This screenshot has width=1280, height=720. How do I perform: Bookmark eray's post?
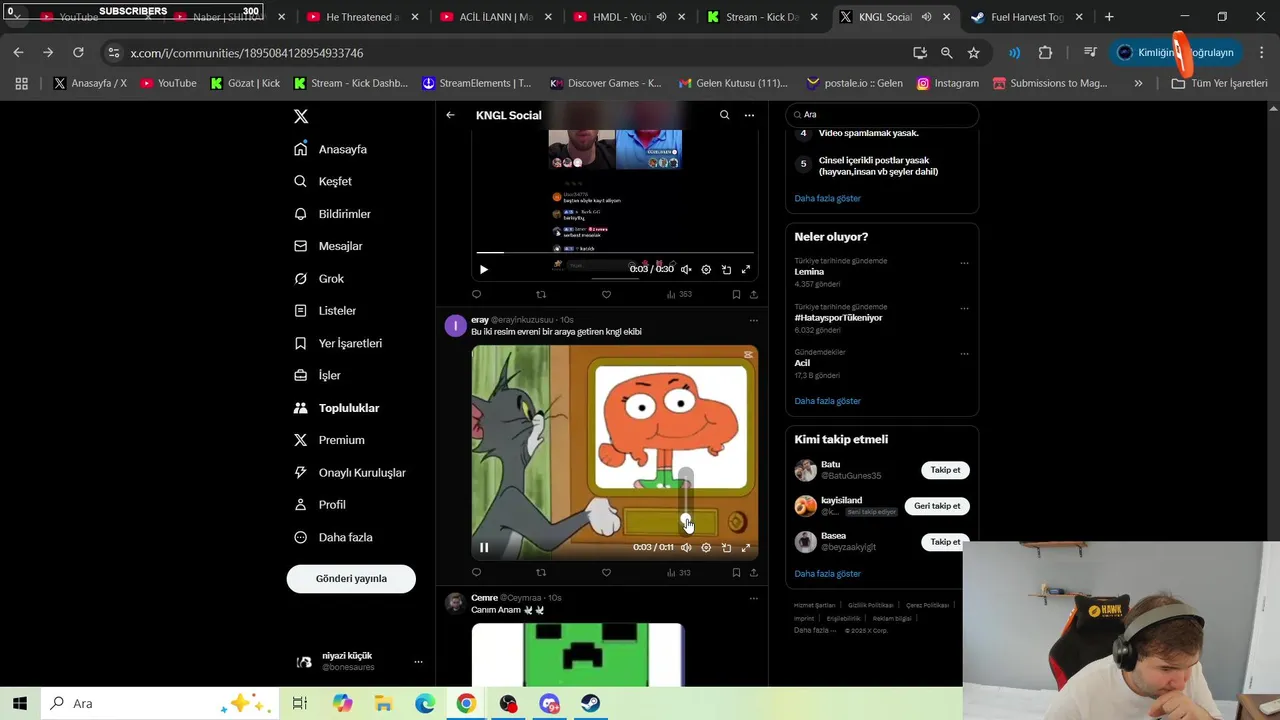click(736, 572)
